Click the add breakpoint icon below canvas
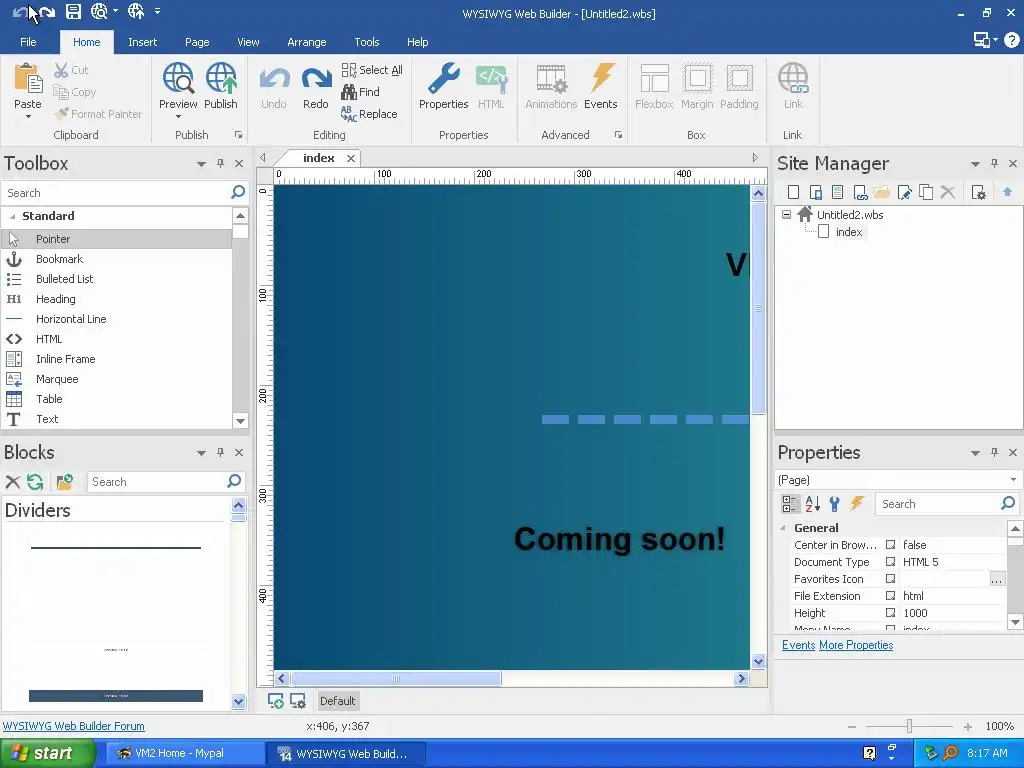Viewport: 1024px width, 768px height. 276,701
